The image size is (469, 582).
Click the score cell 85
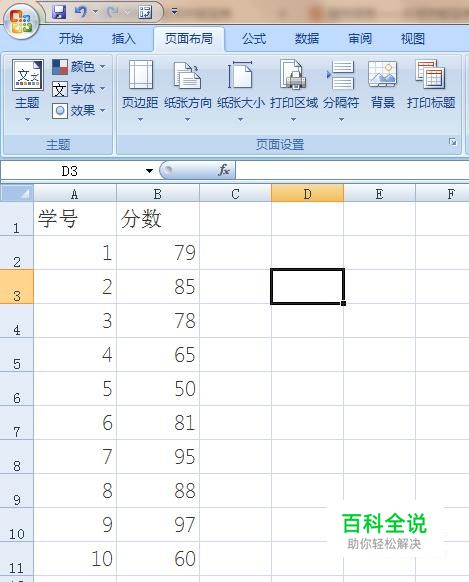tap(158, 287)
